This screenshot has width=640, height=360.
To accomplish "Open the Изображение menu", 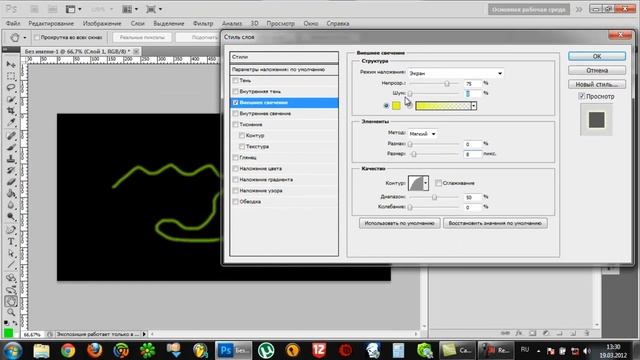I will pos(102,24).
